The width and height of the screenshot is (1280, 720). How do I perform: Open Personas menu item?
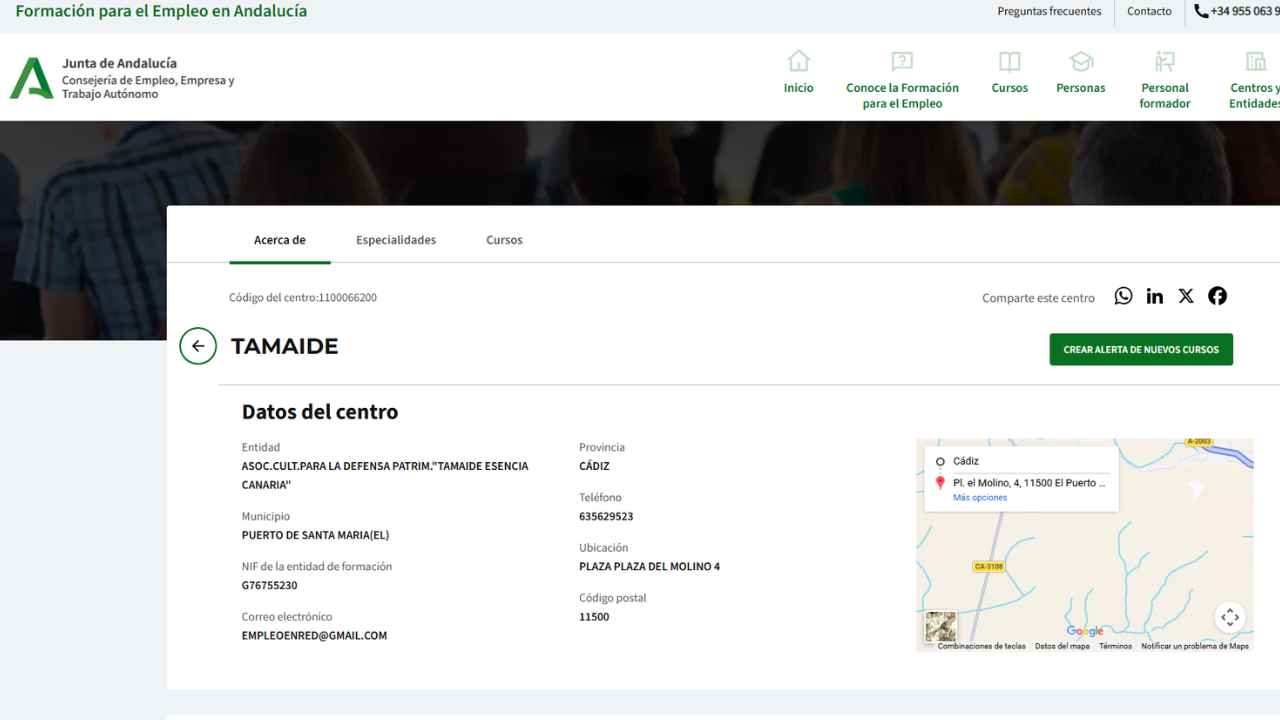pos(1081,88)
